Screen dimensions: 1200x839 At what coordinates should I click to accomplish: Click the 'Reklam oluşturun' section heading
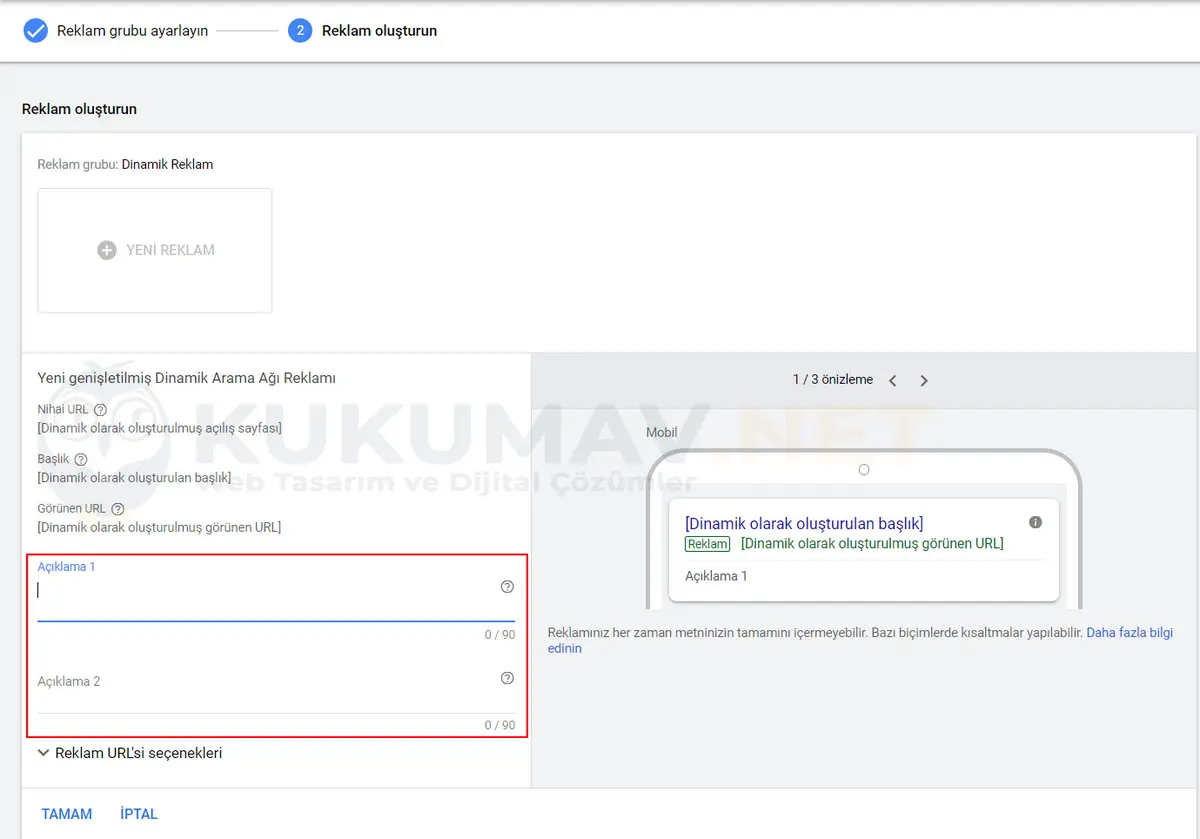[79, 109]
